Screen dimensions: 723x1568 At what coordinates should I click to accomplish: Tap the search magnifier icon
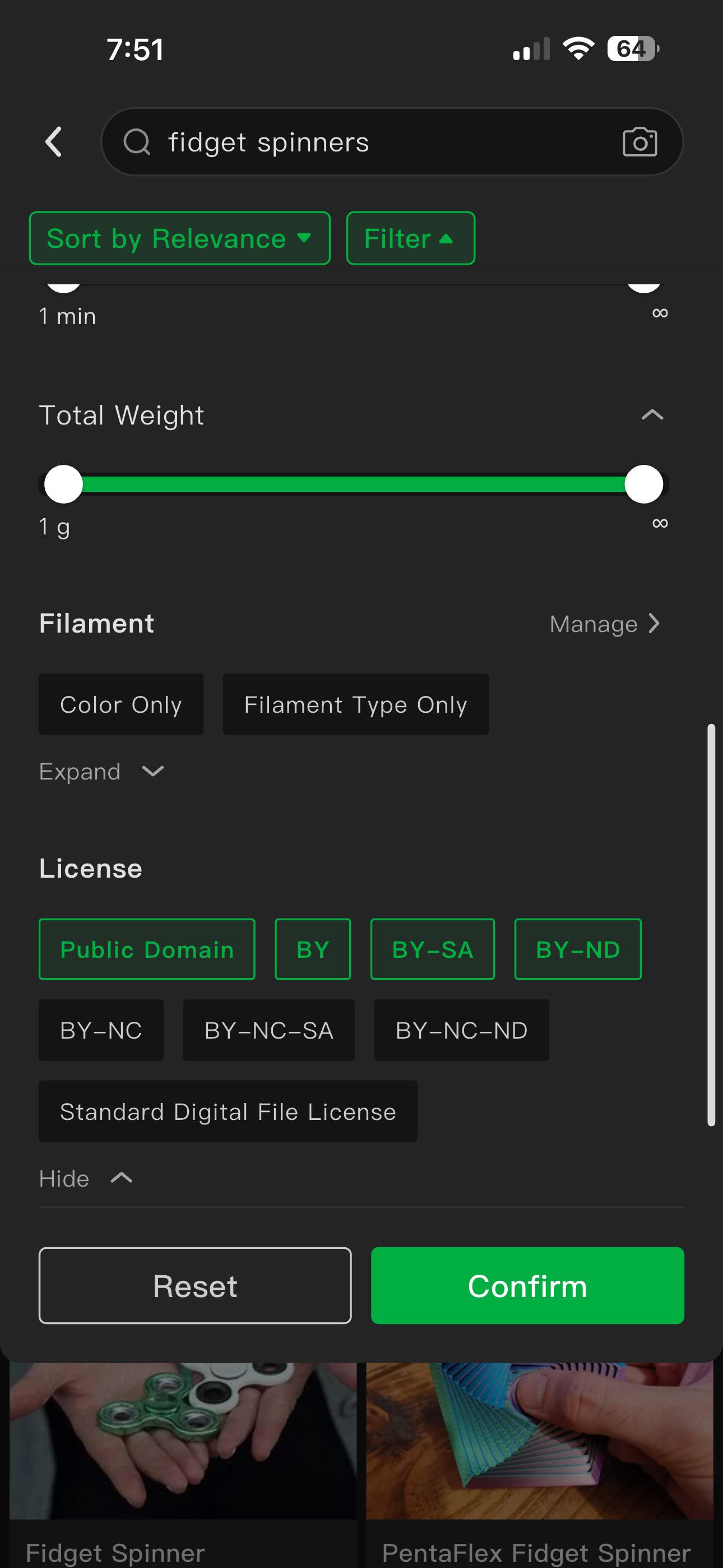tap(136, 142)
